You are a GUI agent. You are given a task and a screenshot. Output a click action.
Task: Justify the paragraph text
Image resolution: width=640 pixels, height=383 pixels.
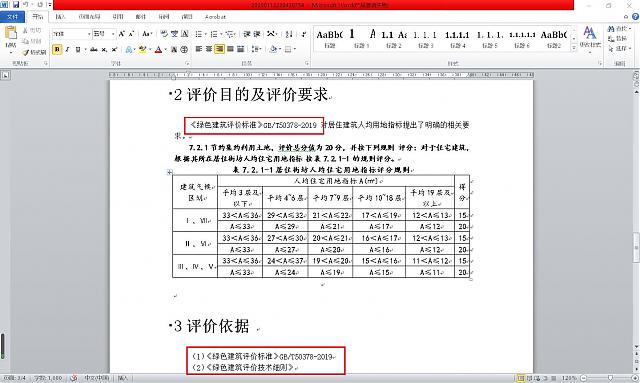pos(230,49)
